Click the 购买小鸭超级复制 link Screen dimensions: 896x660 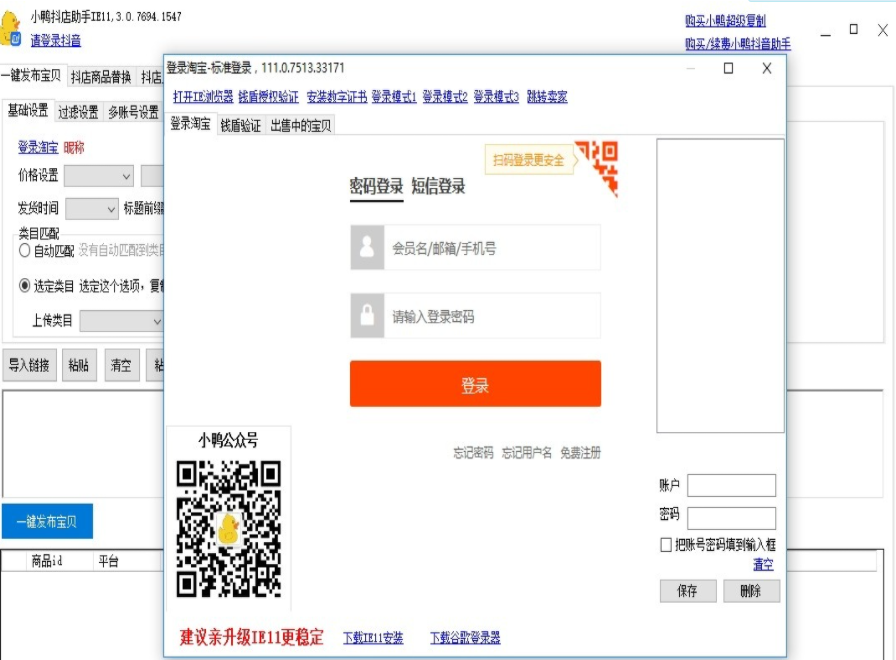[x=726, y=21]
